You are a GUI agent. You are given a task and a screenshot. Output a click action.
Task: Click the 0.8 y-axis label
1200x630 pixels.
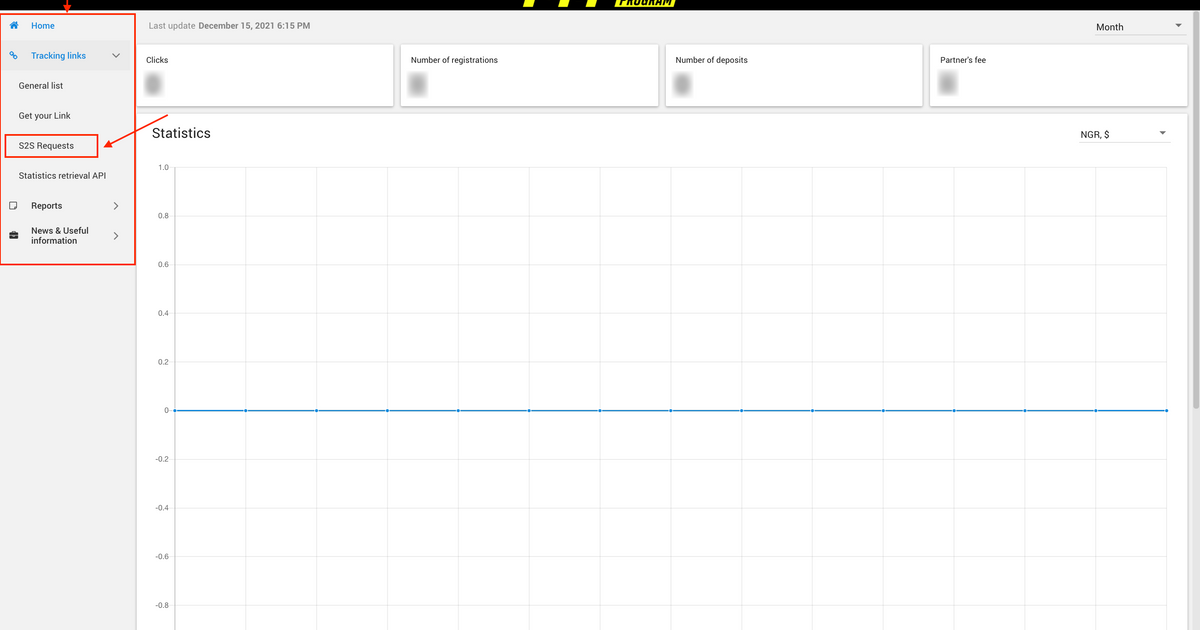(x=163, y=216)
